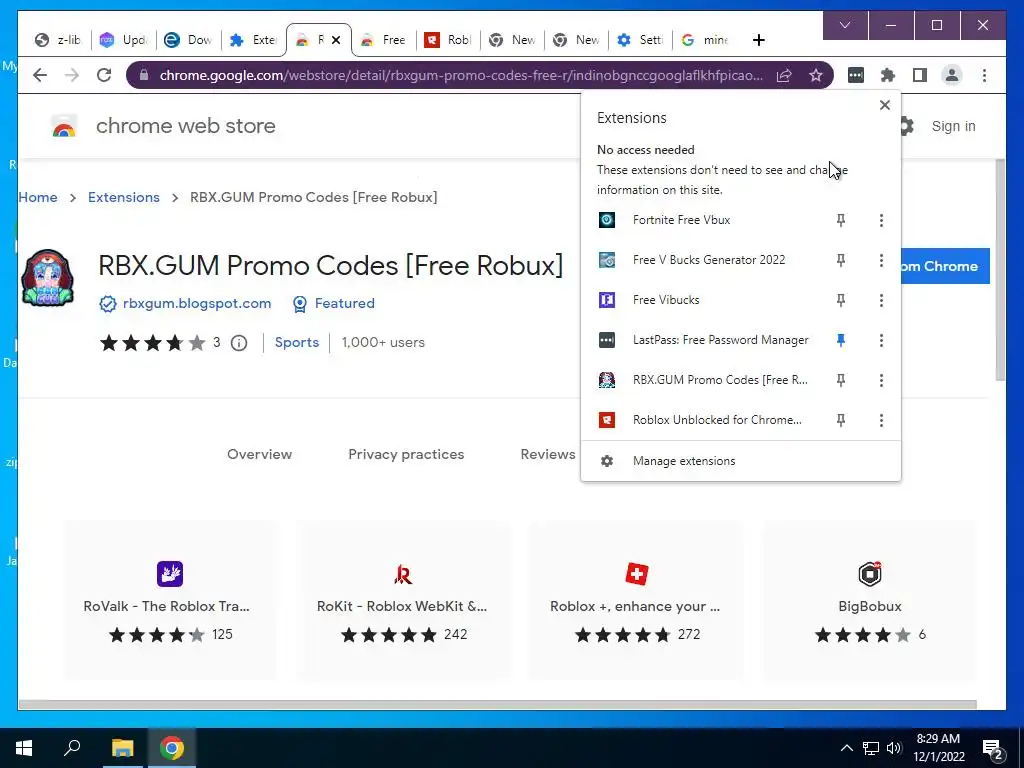1024x768 pixels.
Task: Switch to Reviews section
Action: [x=548, y=455]
